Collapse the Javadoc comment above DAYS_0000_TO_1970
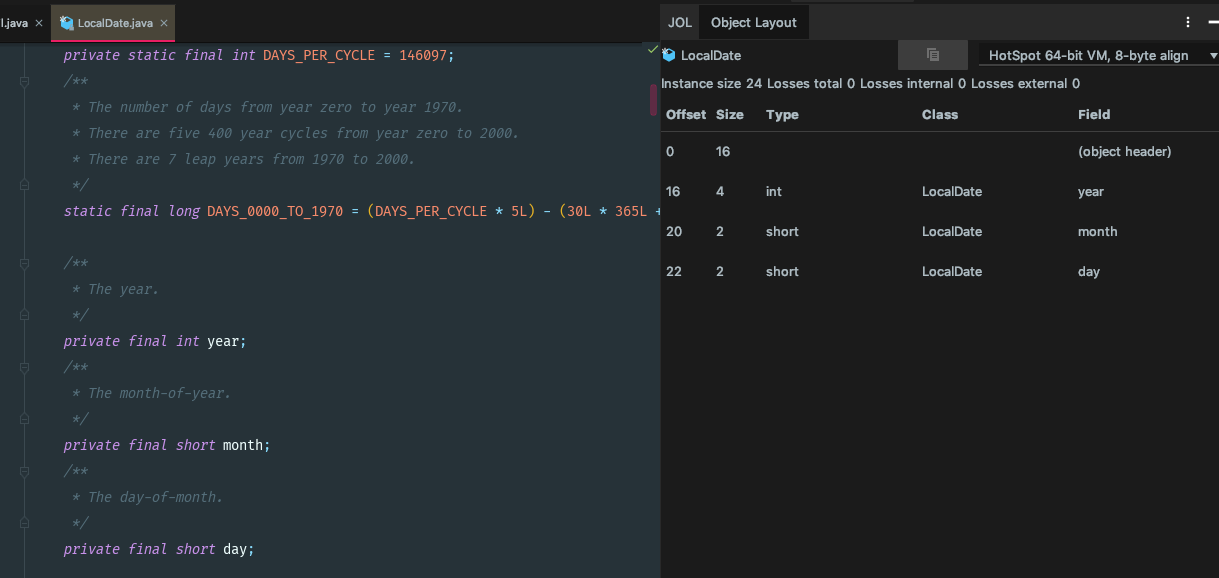This screenshot has height=578, width=1219. click(x=24, y=81)
